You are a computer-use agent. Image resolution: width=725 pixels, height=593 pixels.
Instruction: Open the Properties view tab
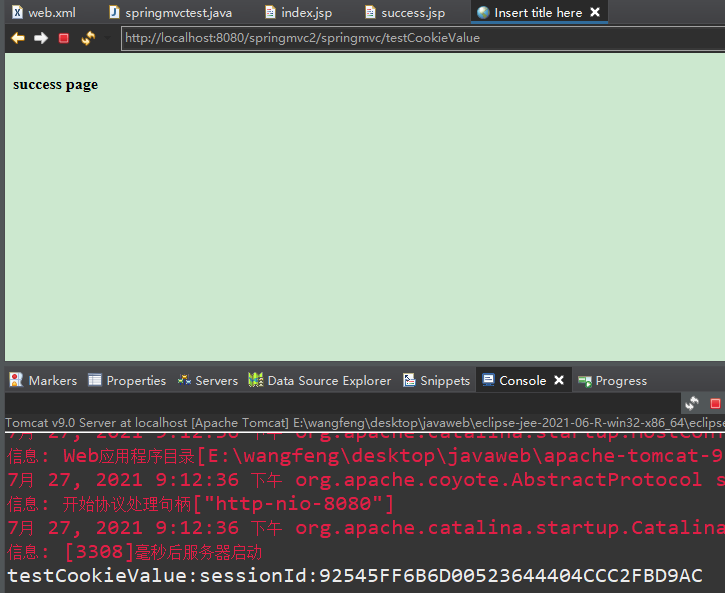pos(127,380)
